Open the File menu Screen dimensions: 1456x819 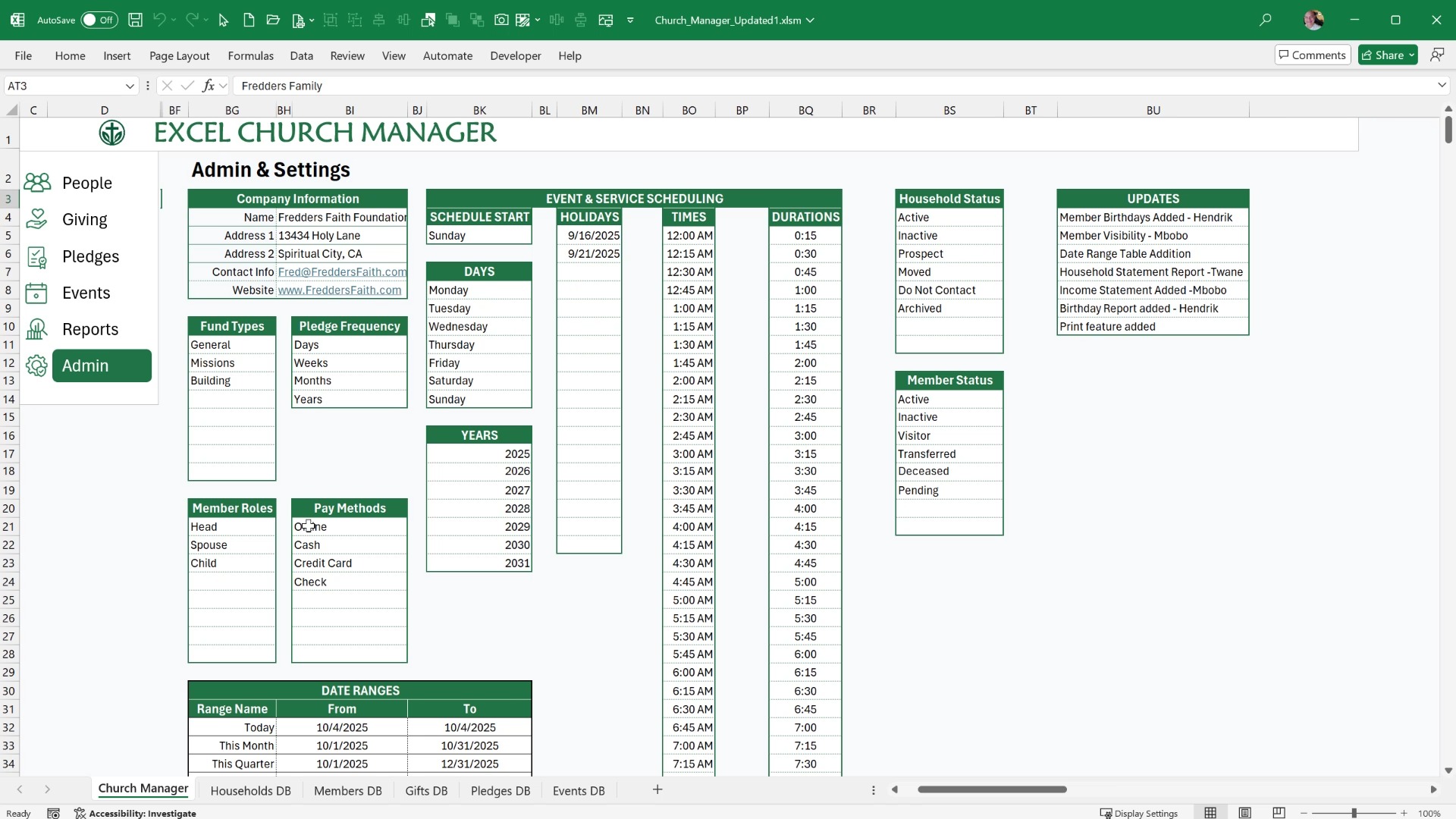click(x=23, y=55)
